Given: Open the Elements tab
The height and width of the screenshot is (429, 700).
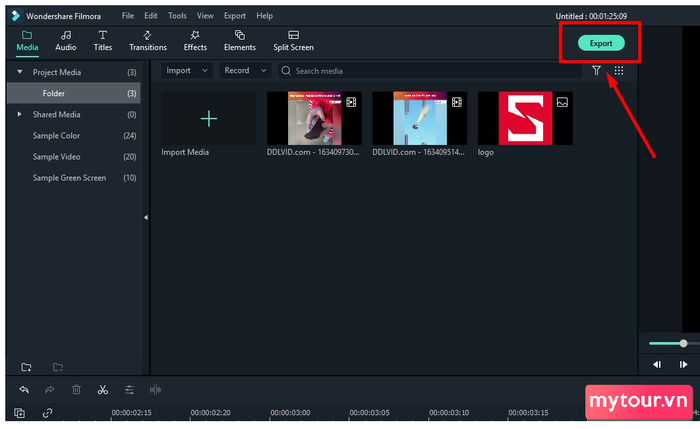Looking at the screenshot, I should [240, 41].
